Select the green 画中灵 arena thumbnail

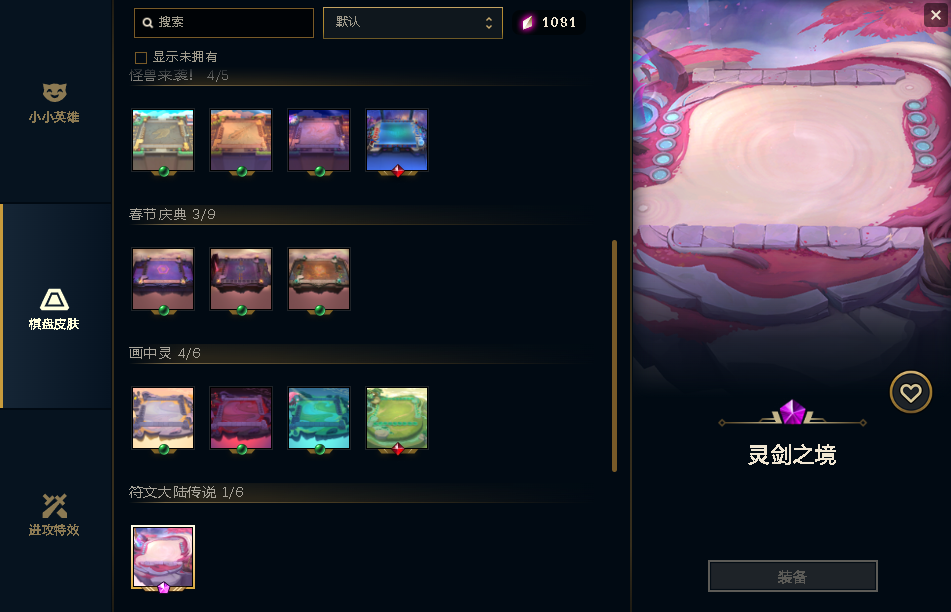(397, 418)
